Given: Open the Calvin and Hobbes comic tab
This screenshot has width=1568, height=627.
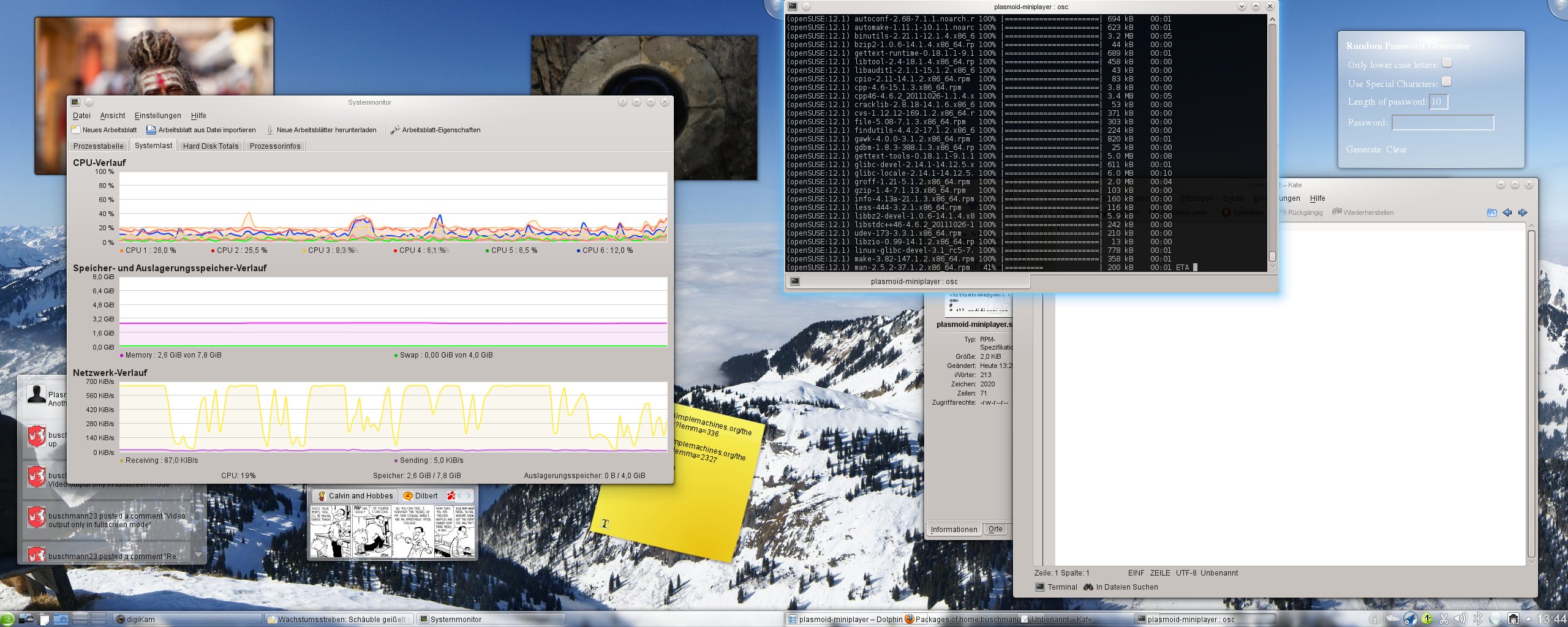Looking at the screenshot, I should coord(355,496).
